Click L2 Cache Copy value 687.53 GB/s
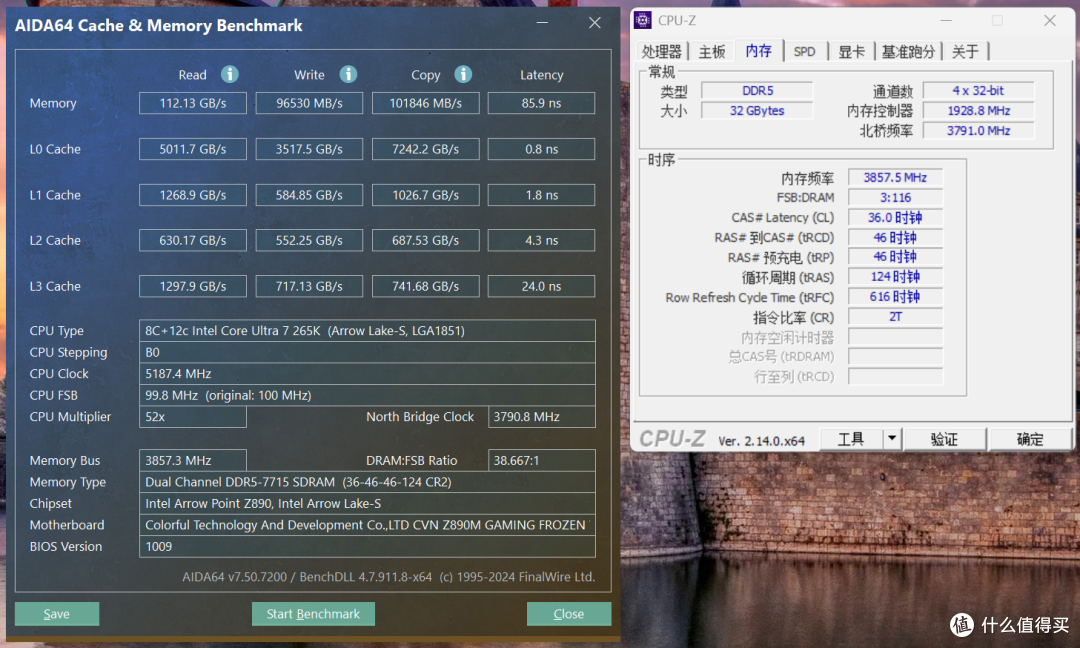 click(x=426, y=240)
